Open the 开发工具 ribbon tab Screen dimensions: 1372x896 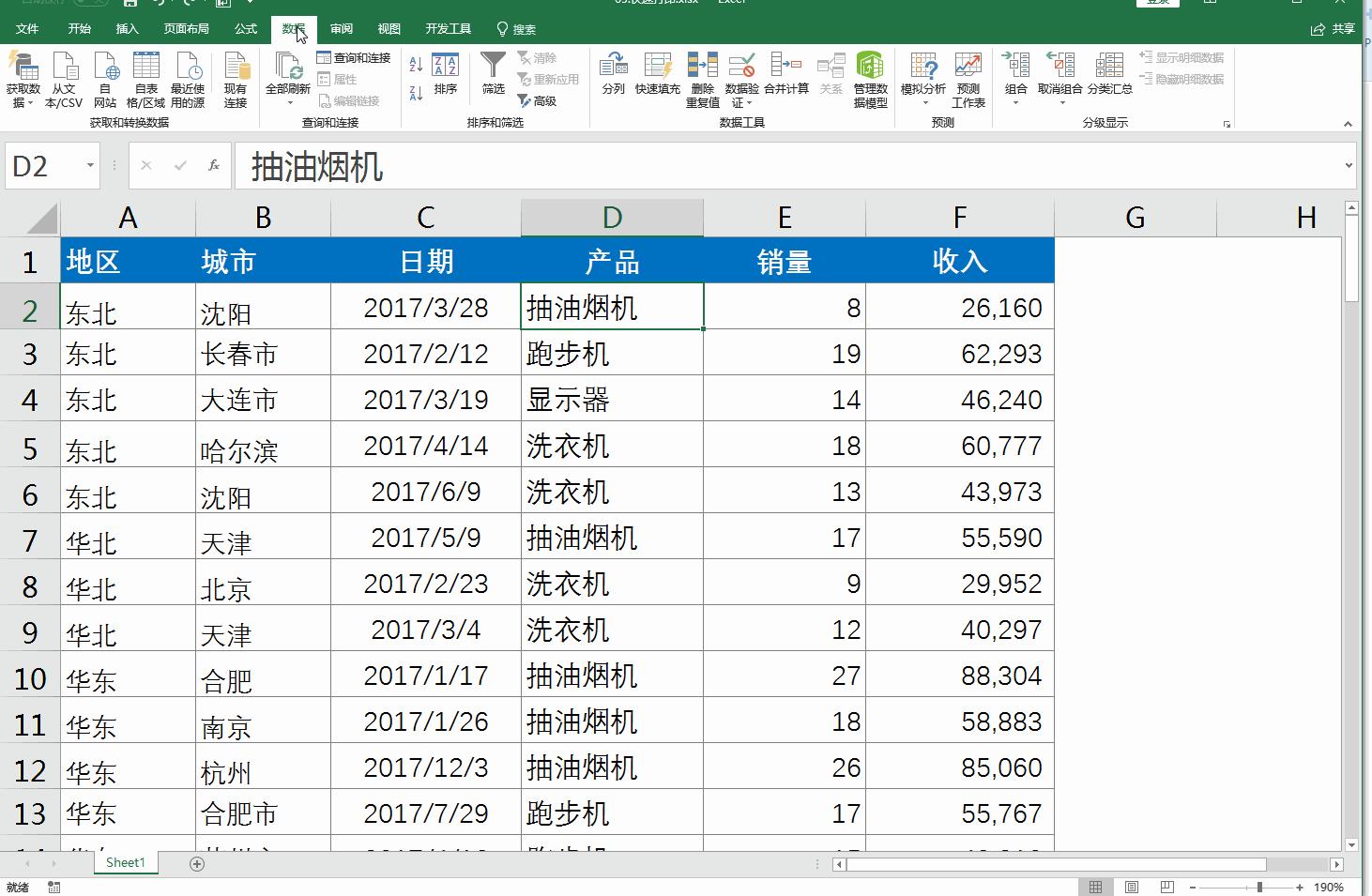[449, 28]
